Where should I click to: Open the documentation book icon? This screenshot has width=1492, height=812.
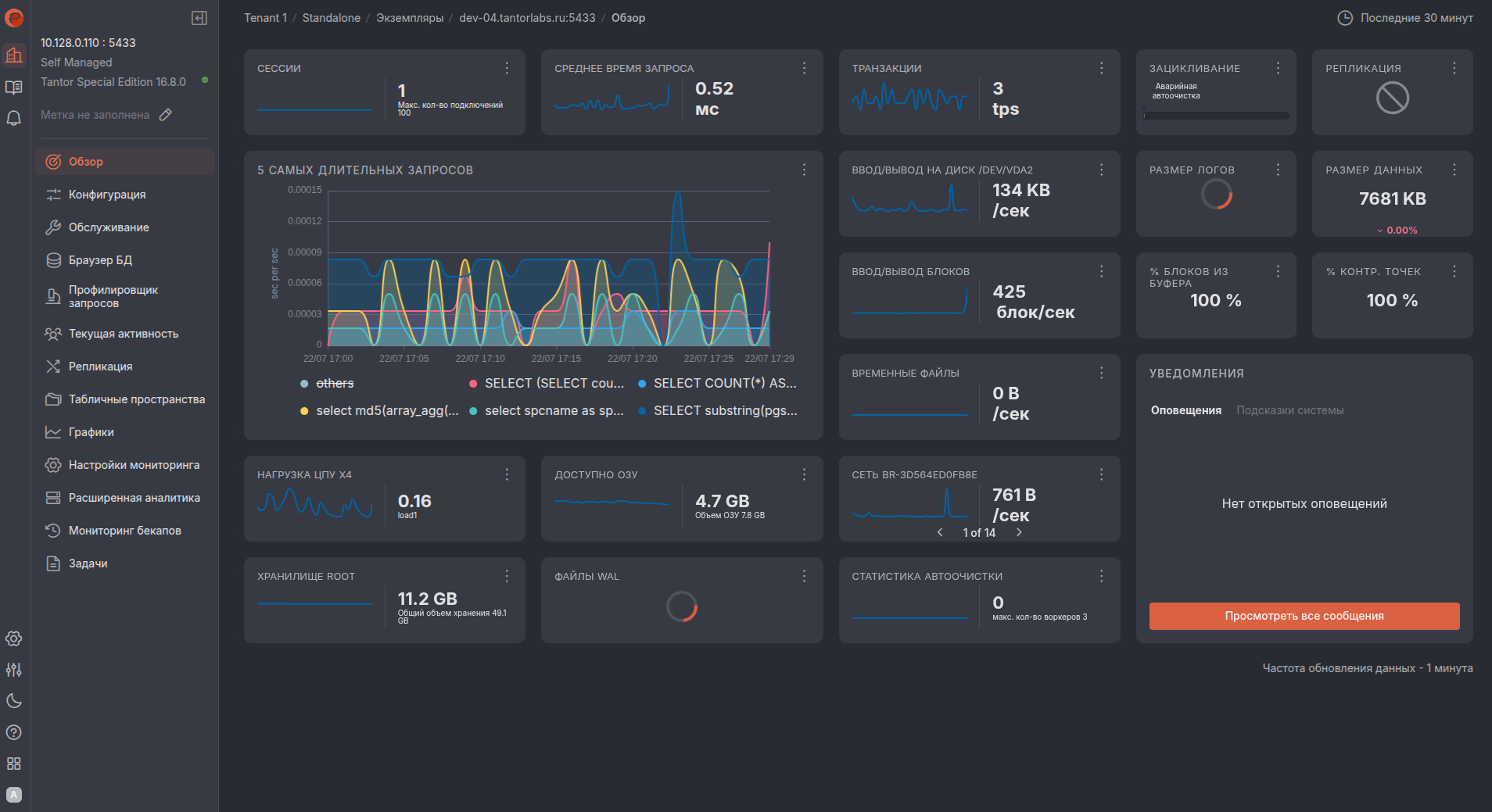[x=14, y=87]
